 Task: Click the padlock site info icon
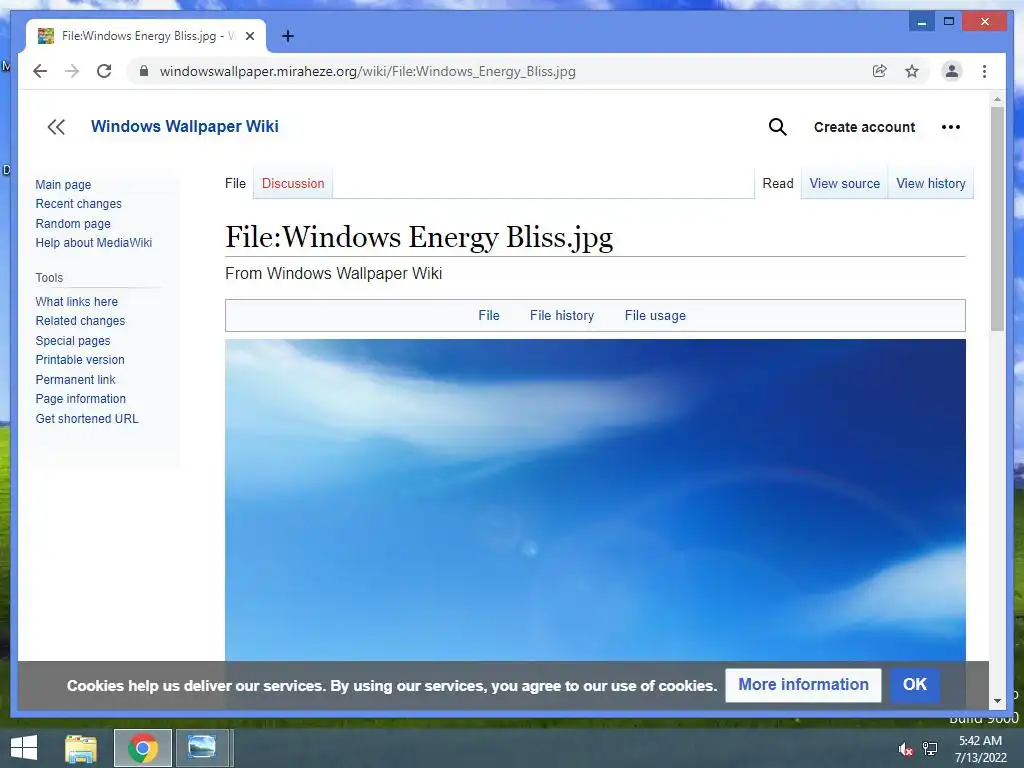[144, 71]
